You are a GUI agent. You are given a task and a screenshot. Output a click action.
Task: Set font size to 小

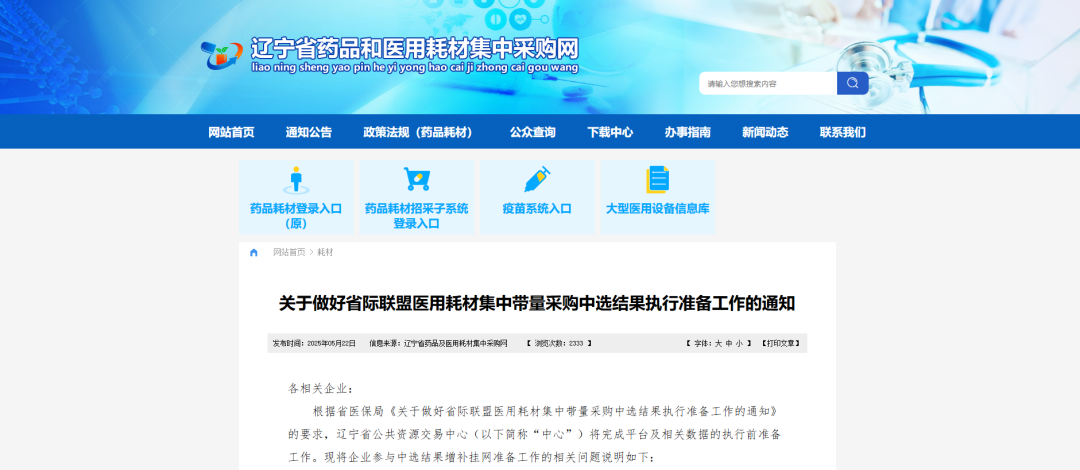pyautogui.click(x=740, y=343)
